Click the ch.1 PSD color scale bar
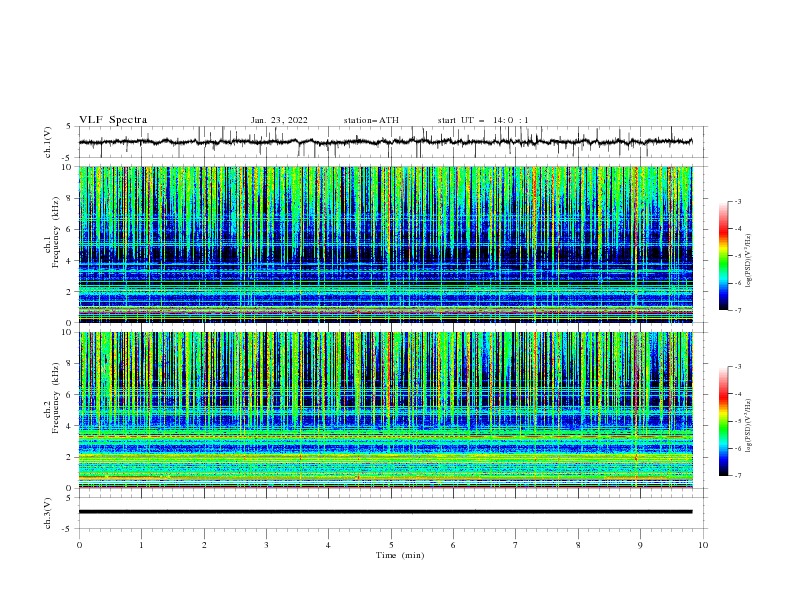The image size is (792, 612). pos(723,256)
